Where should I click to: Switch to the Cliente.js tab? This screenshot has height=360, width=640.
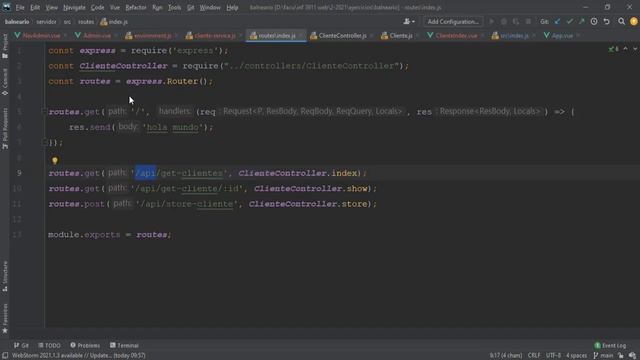[400, 36]
